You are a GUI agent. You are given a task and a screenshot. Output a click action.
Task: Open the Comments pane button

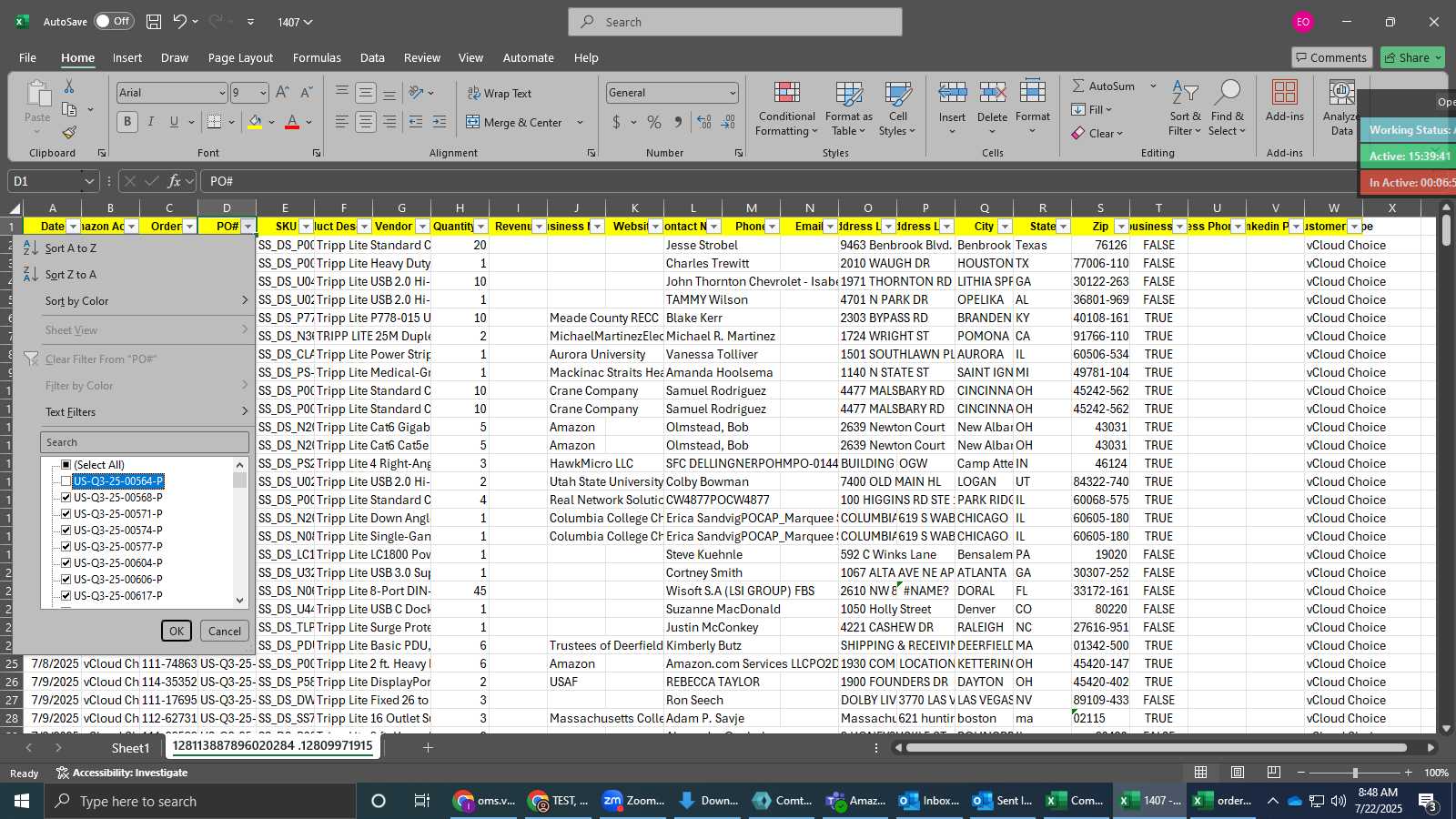[1331, 57]
